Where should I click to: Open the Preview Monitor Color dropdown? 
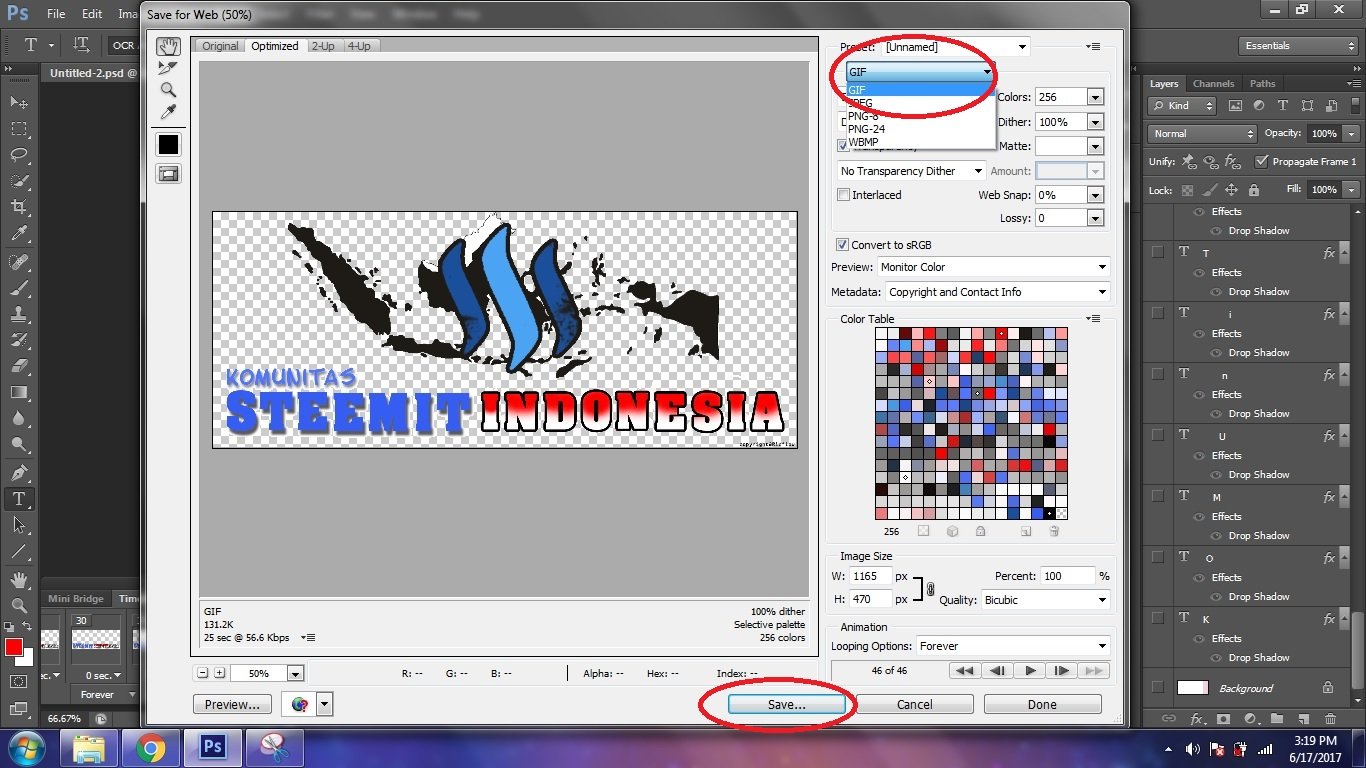(994, 267)
